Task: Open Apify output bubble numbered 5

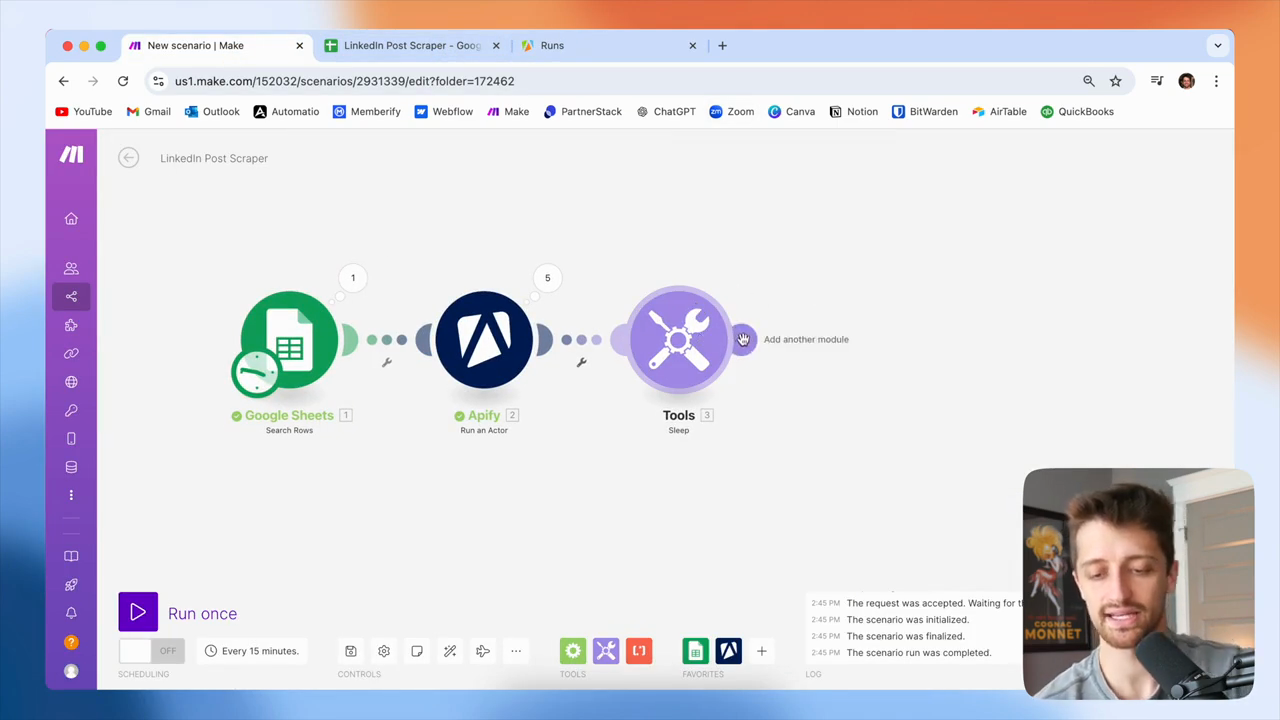Action: pyautogui.click(x=547, y=278)
